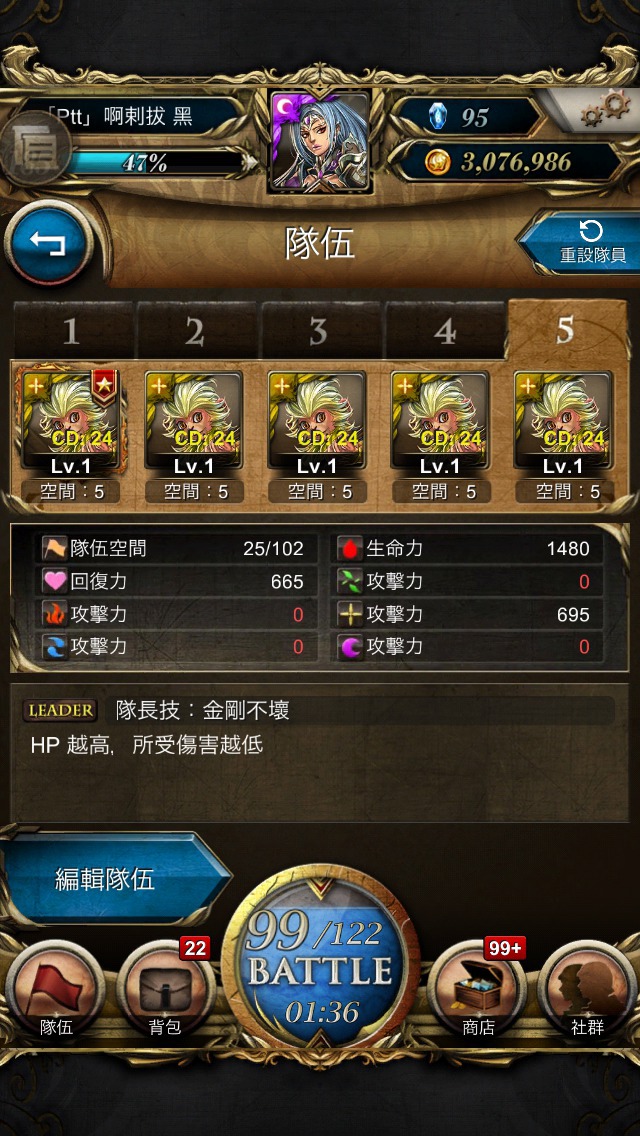The height and width of the screenshot is (1136, 640).
Task: Select the fifth team member card
Action: [564, 422]
